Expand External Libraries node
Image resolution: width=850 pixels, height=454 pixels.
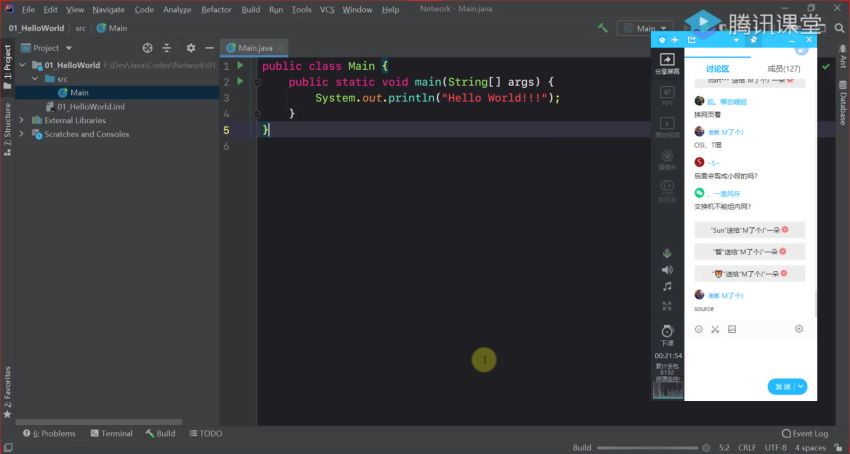(x=22, y=120)
